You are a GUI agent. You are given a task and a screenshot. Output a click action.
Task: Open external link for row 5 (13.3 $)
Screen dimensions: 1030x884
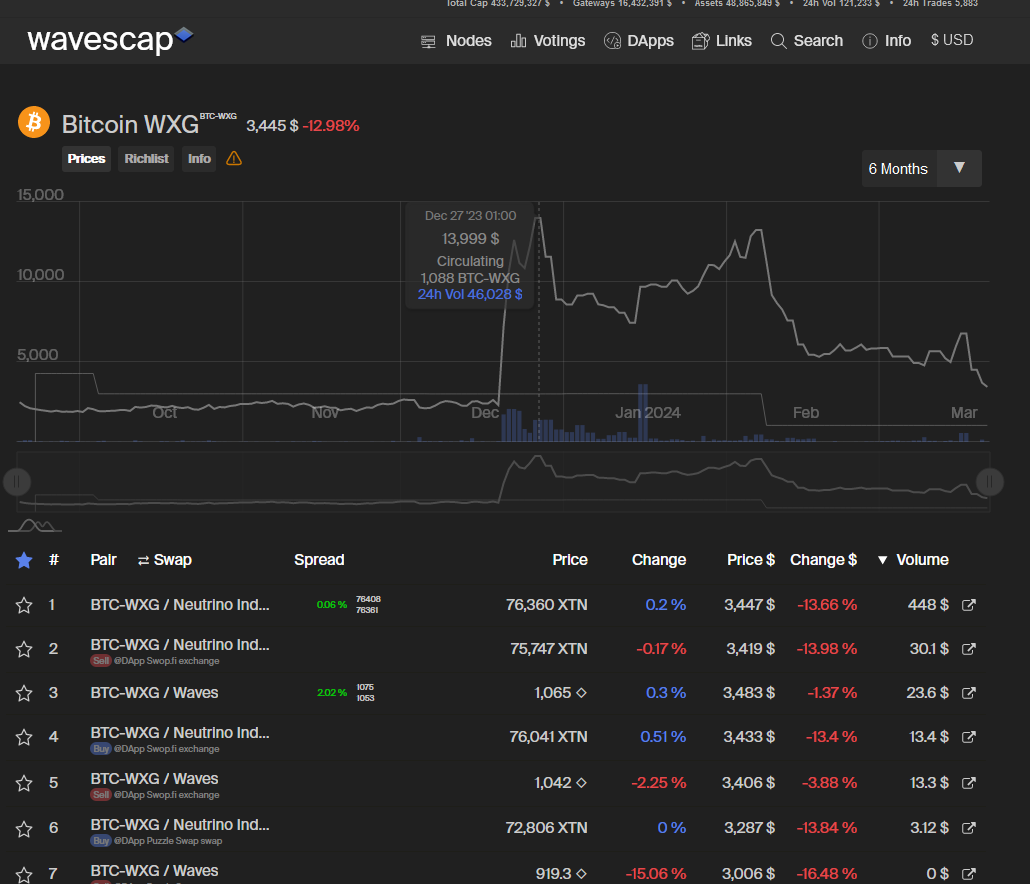969,783
